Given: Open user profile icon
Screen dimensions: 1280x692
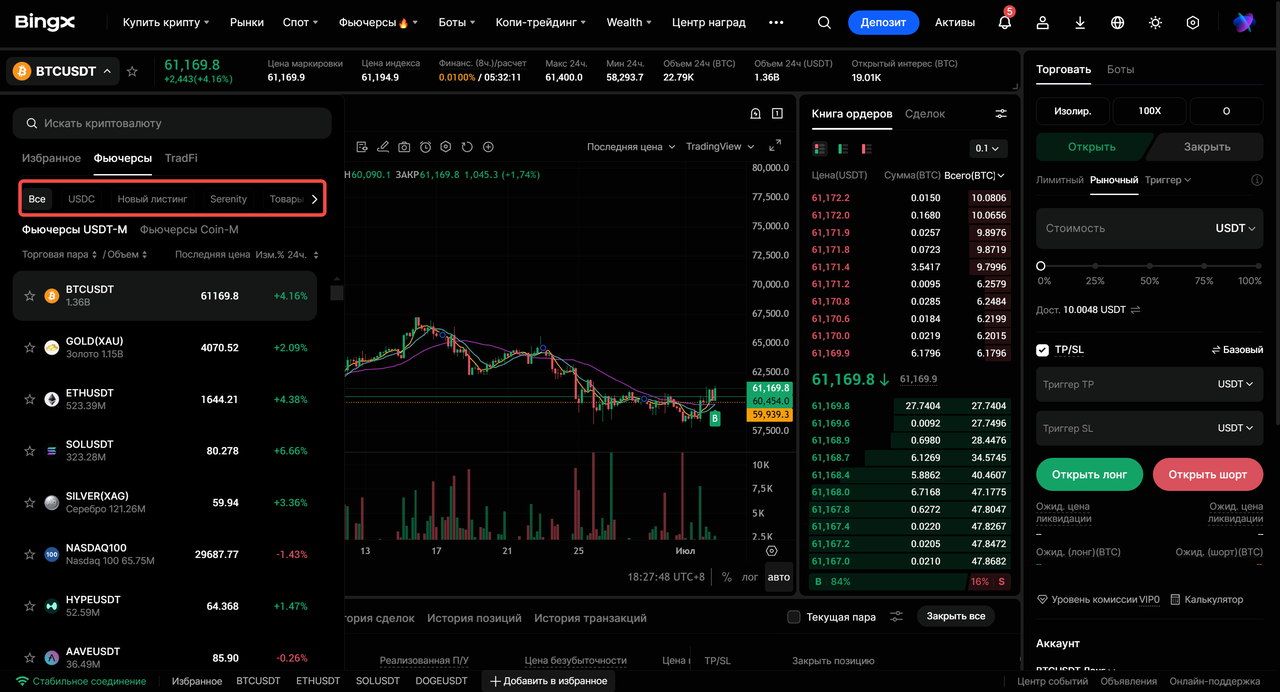Looking at the screenshot, I should coord(1043,22).
